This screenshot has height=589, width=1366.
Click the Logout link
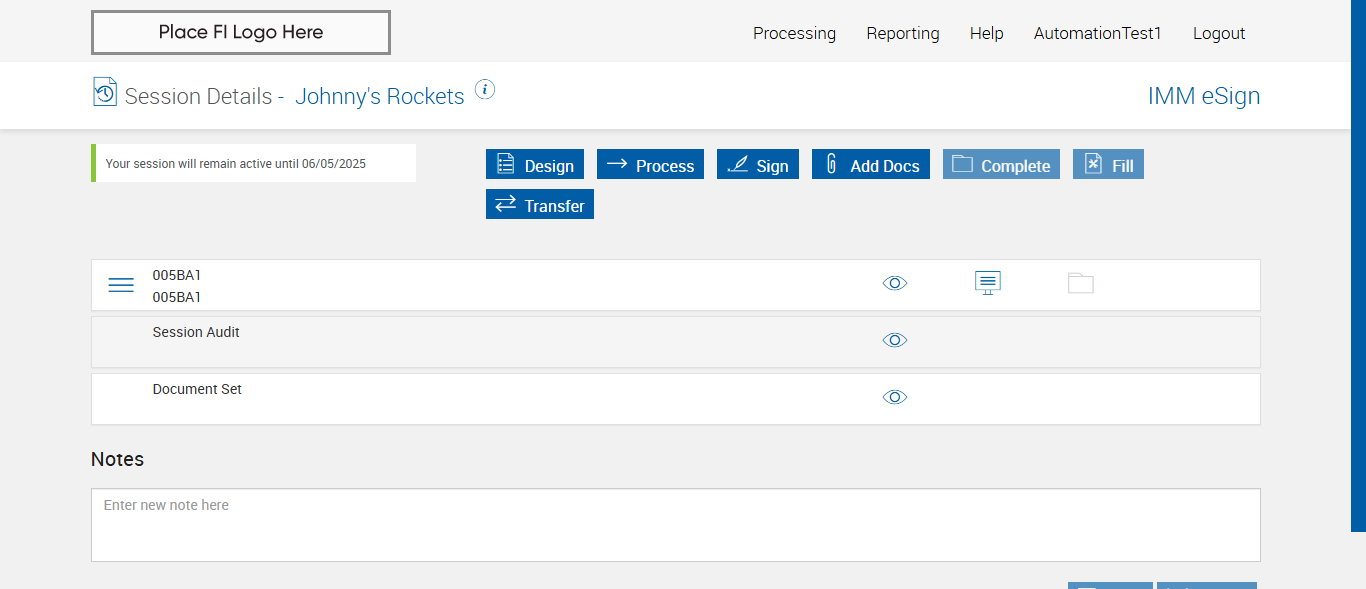(x=1219, y=33)
